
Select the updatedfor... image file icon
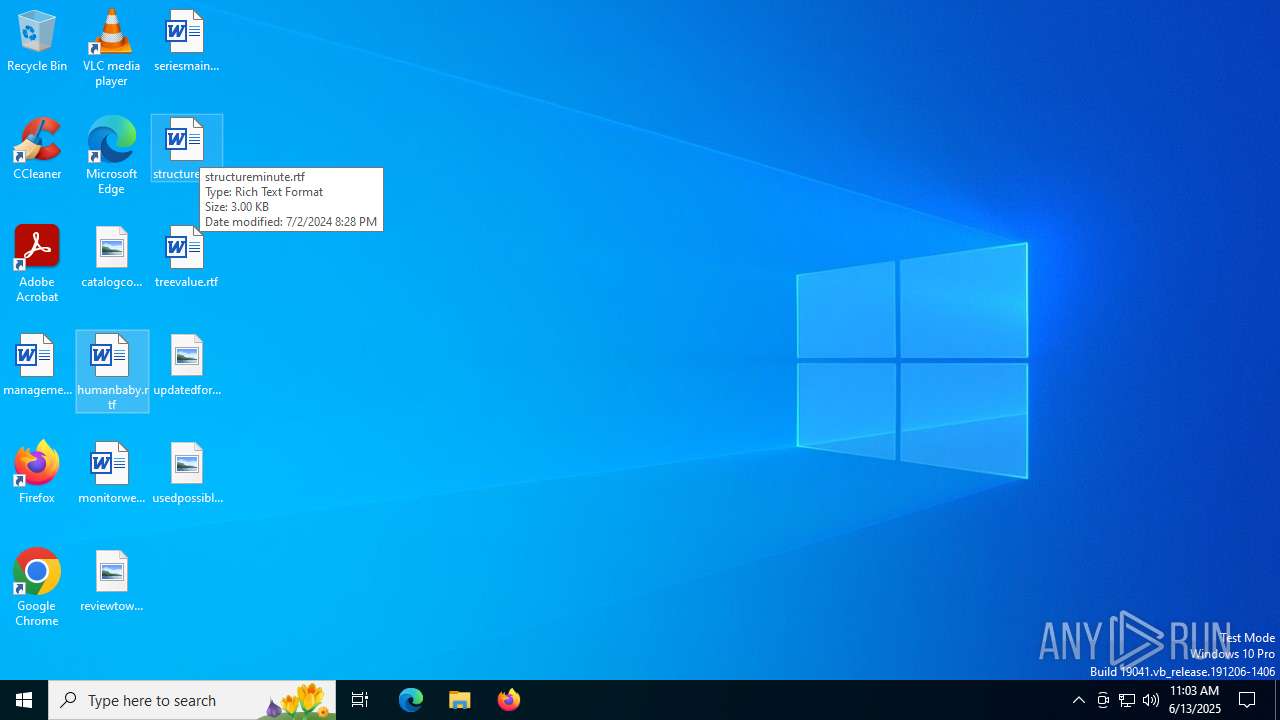186,365
